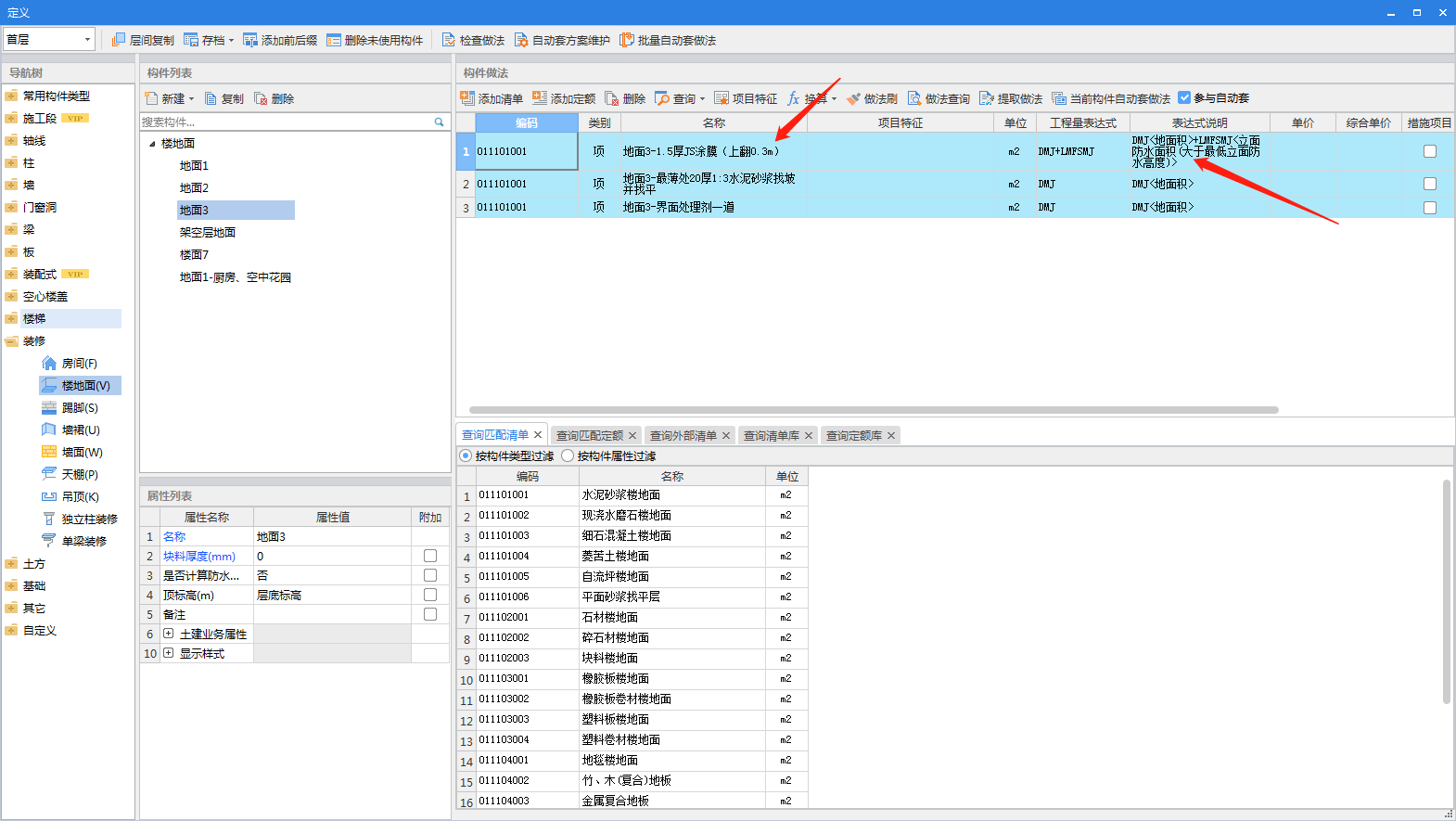Collapse 装修 navigation group
The image size is (1456, 821).
click(x=11, y=341)
